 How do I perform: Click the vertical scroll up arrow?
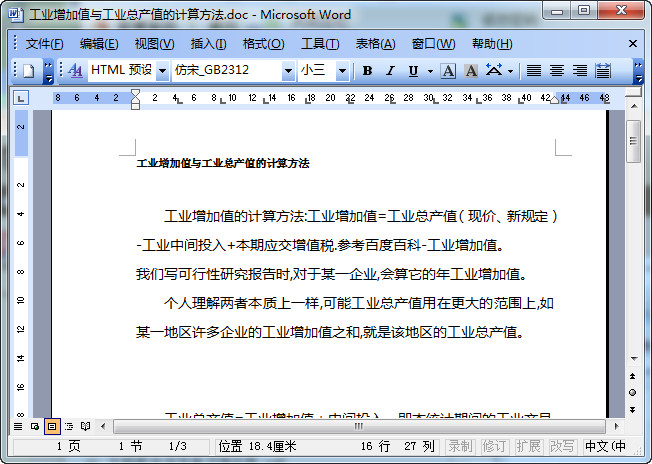633,106
